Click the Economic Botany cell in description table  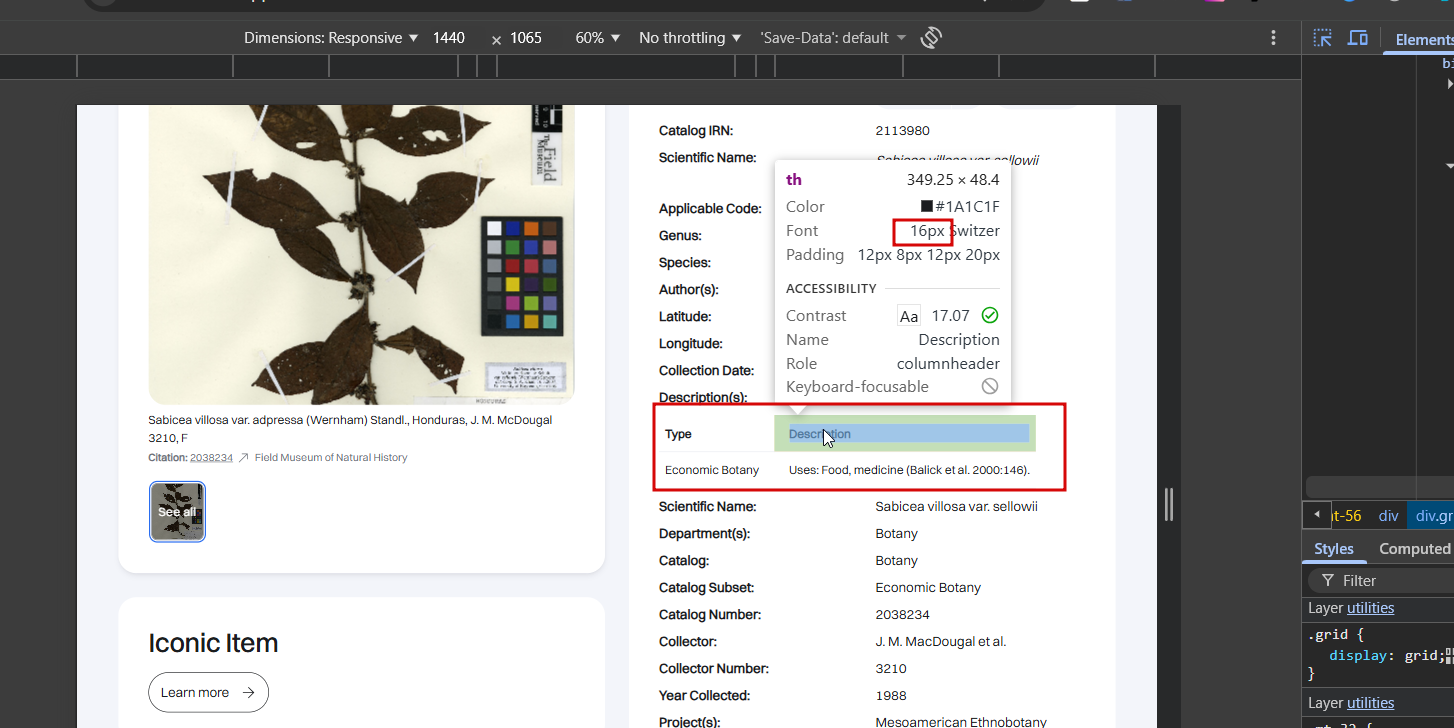[712, 470]
